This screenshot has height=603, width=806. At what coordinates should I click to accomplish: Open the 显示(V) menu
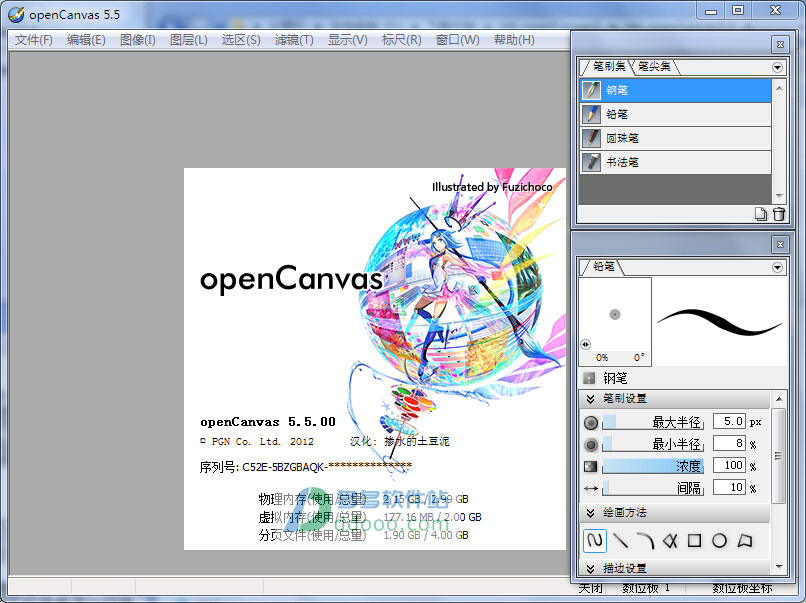click(347, 40)
